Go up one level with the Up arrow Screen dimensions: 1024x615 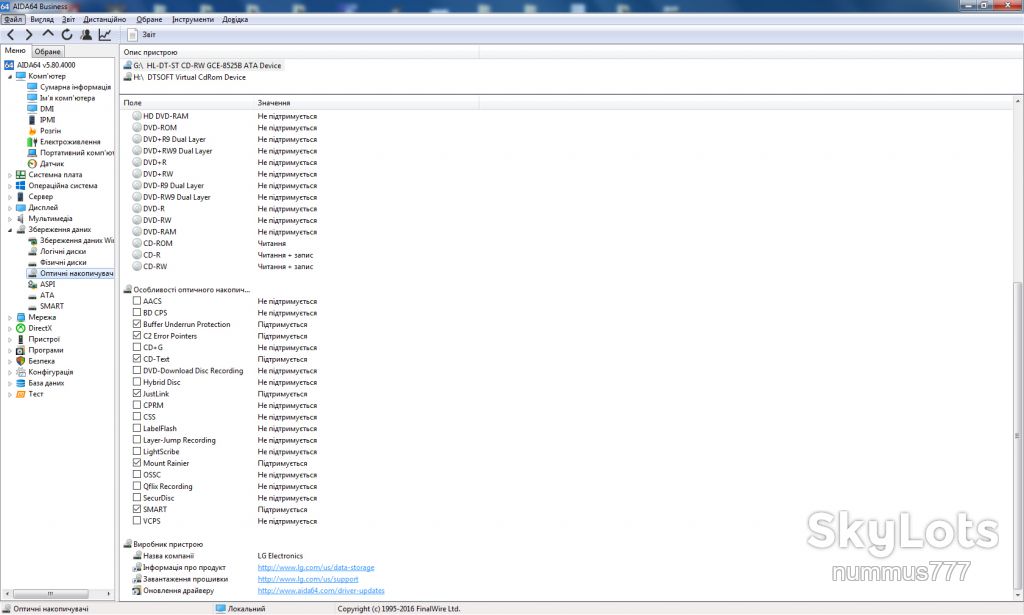(x=48, y=34)
